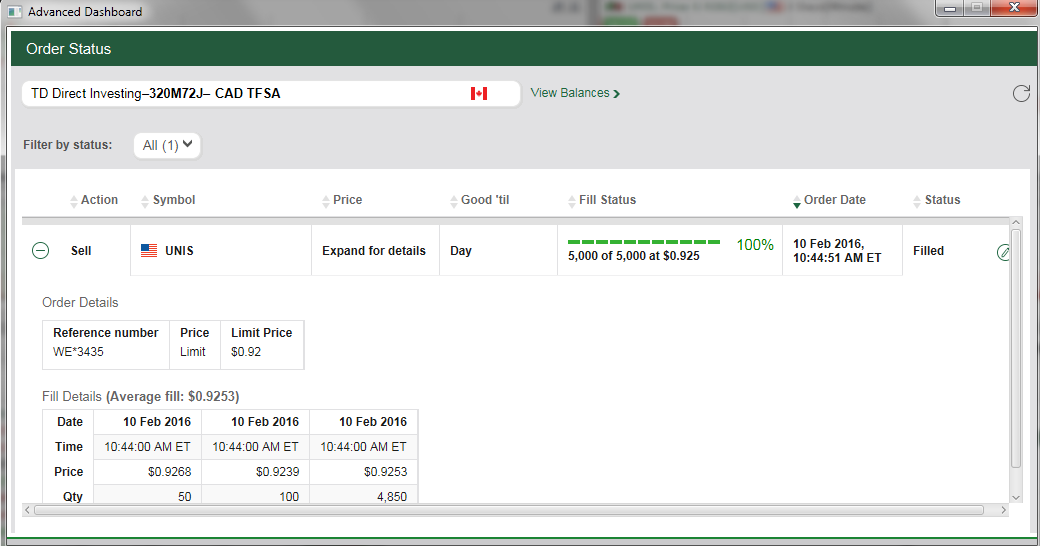Image resolution: width=1040 pixels, height=546 pixels.
Task: Click the Advanced Dashboard window icon
Action: click(x=15, y=11)
